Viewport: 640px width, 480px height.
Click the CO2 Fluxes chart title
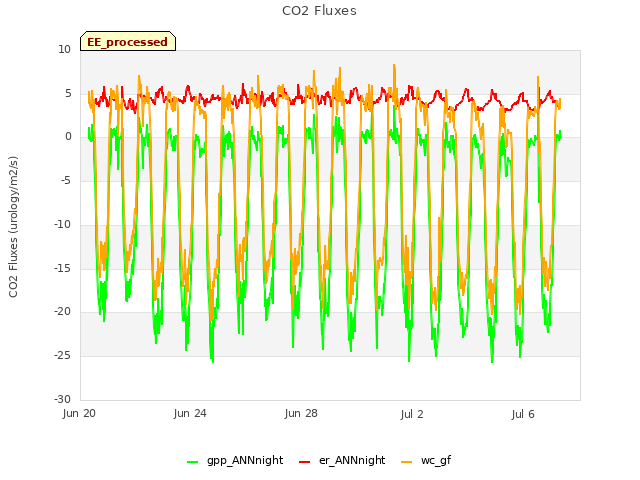(x=319, y=11)
